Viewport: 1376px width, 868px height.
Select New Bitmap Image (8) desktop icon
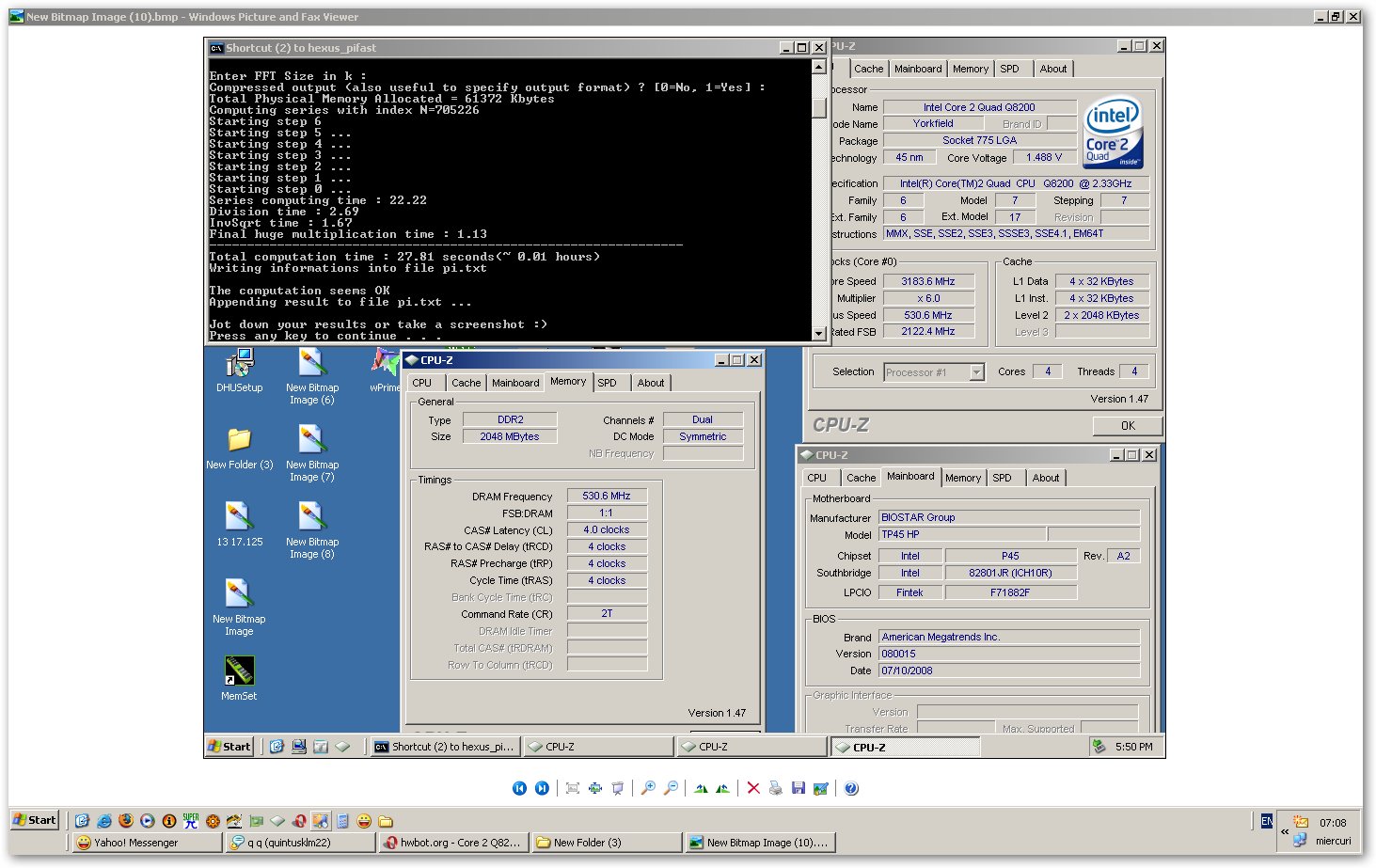click(312, 531)
